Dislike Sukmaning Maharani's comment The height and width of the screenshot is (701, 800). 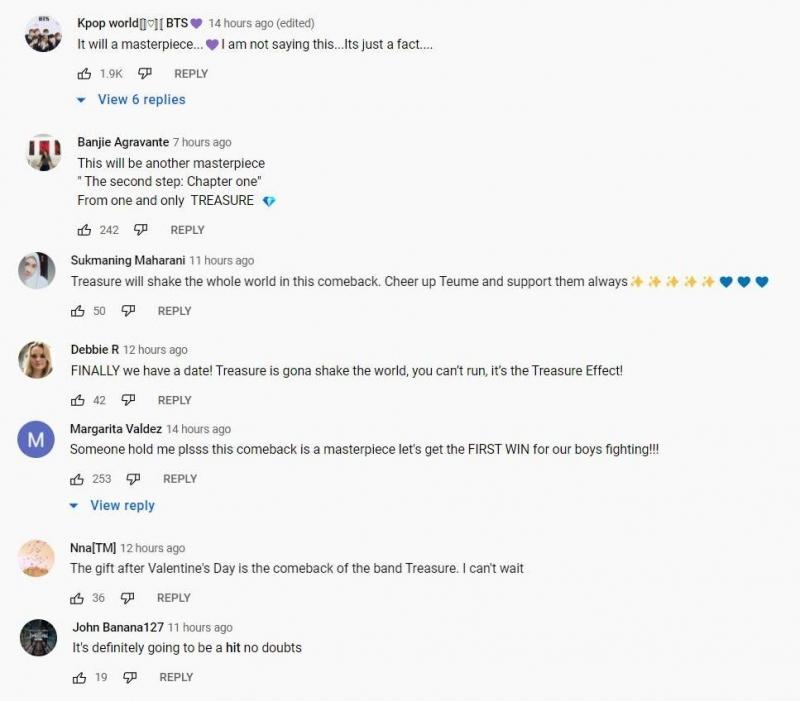tap(128, 311)
